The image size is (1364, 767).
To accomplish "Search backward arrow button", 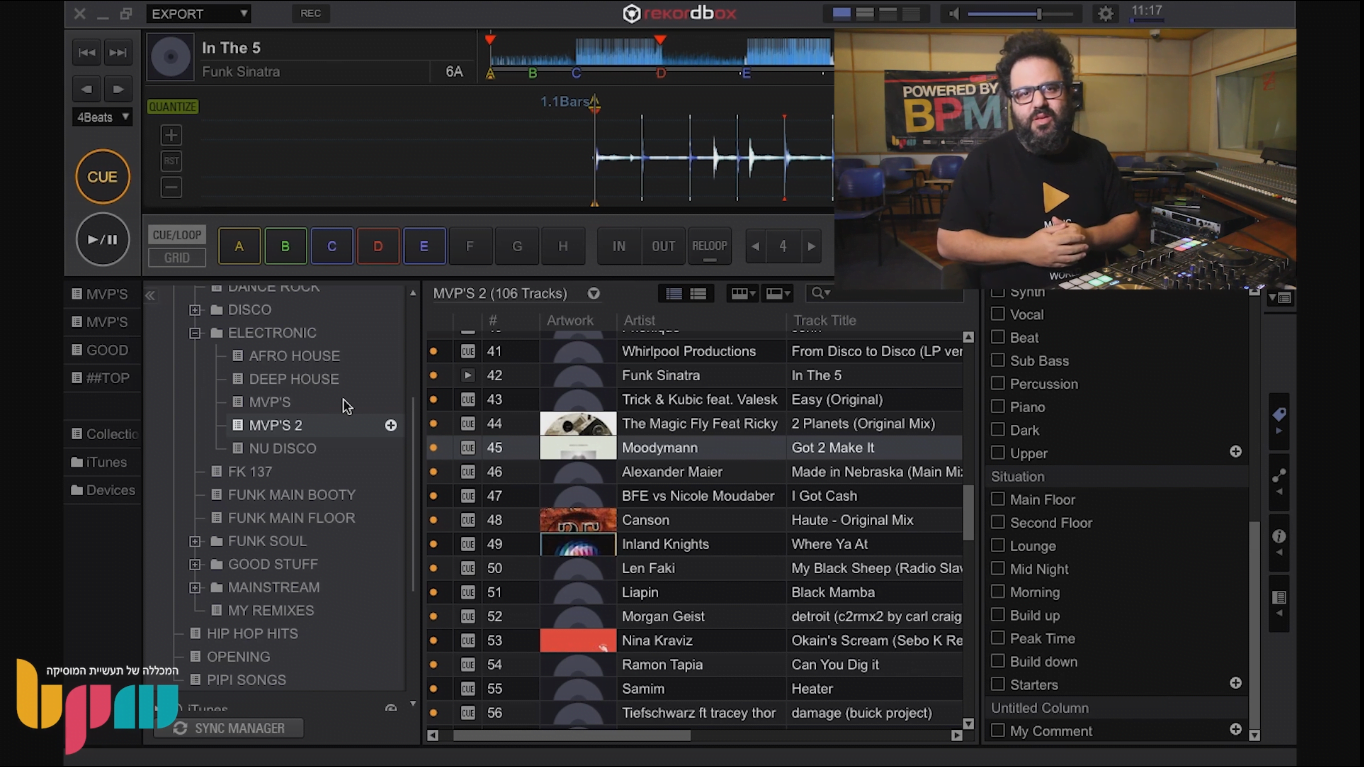I will coord(87,89).
